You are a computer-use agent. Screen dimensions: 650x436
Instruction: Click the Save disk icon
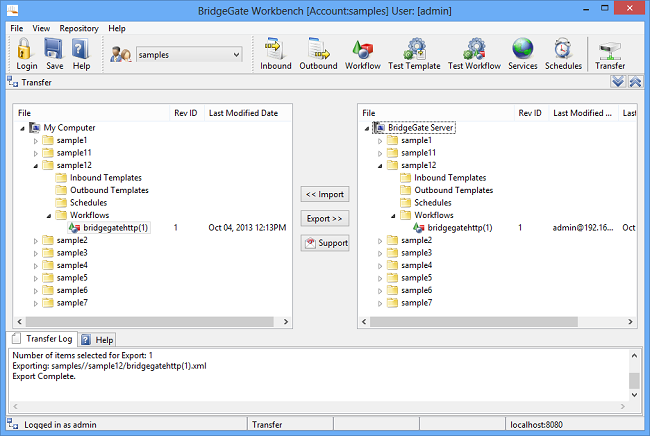coord(55,50)
